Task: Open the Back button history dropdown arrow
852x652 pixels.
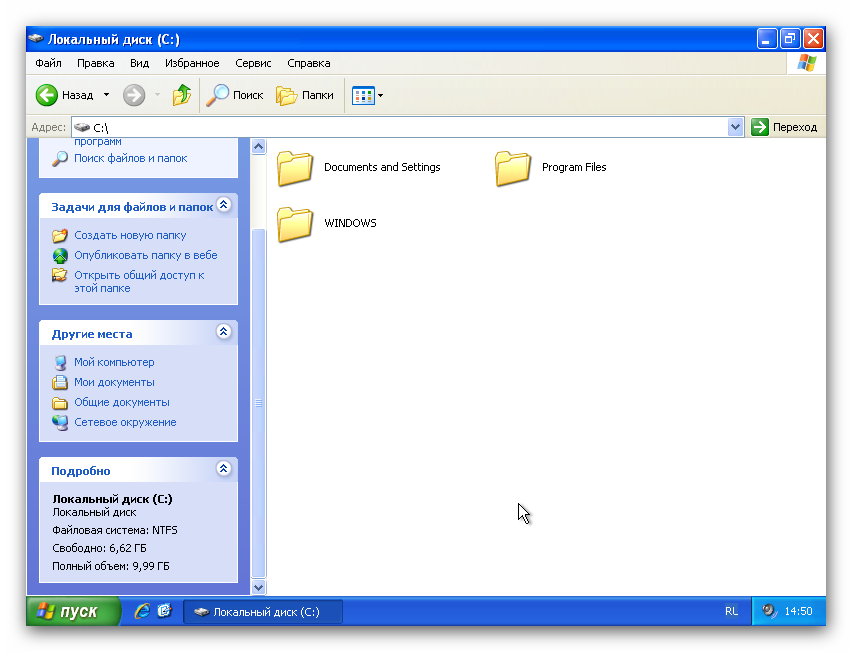Action: tap(106, 95)
